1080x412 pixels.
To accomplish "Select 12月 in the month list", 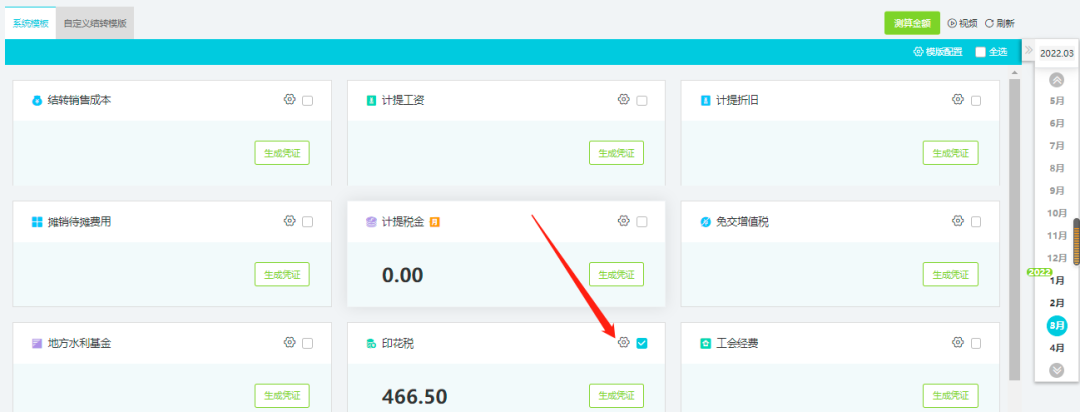I will 1057,258.
